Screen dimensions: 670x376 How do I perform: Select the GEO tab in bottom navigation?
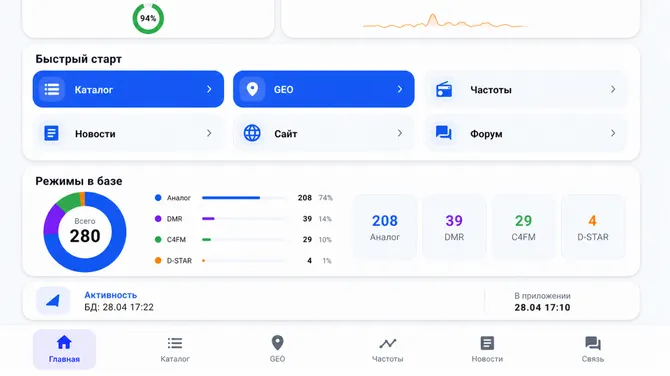pos(277,350)
